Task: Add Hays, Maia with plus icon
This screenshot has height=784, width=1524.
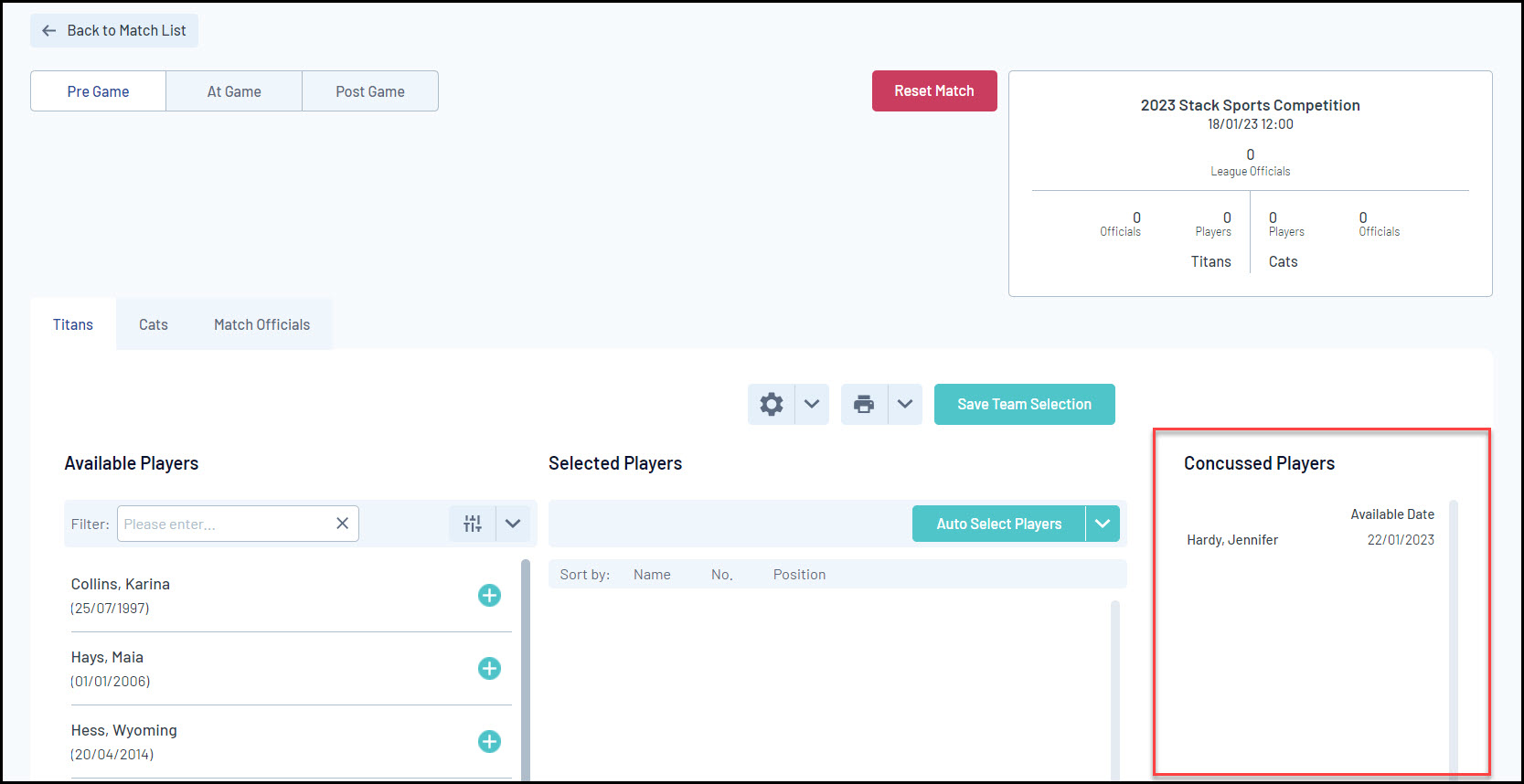Action: [x=489, y=669]
